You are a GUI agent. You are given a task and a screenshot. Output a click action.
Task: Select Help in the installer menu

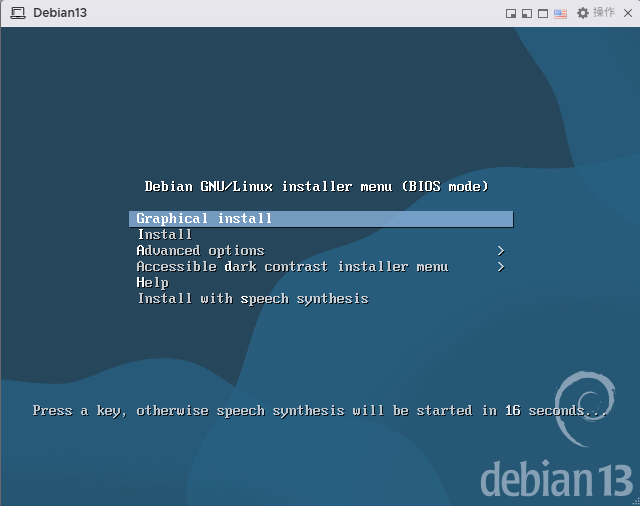(152, 283)
